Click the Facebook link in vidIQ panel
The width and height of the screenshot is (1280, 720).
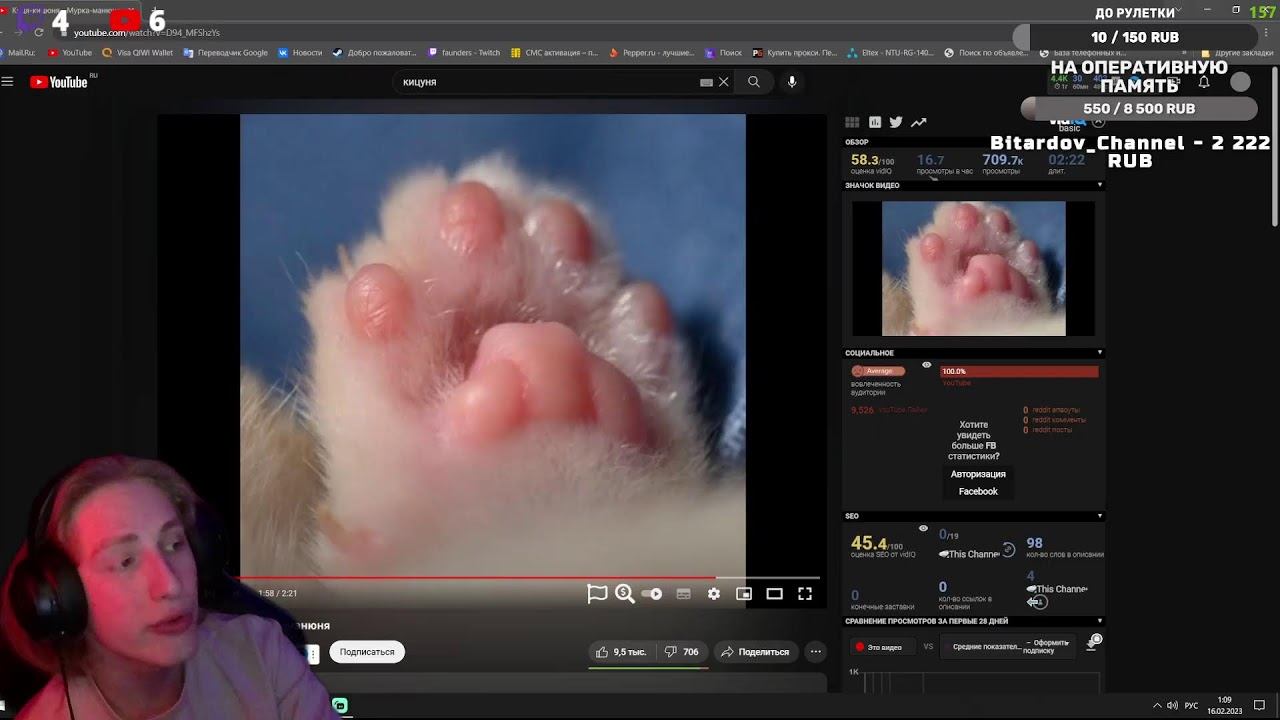pyautogui.click(x=978, y=491)
